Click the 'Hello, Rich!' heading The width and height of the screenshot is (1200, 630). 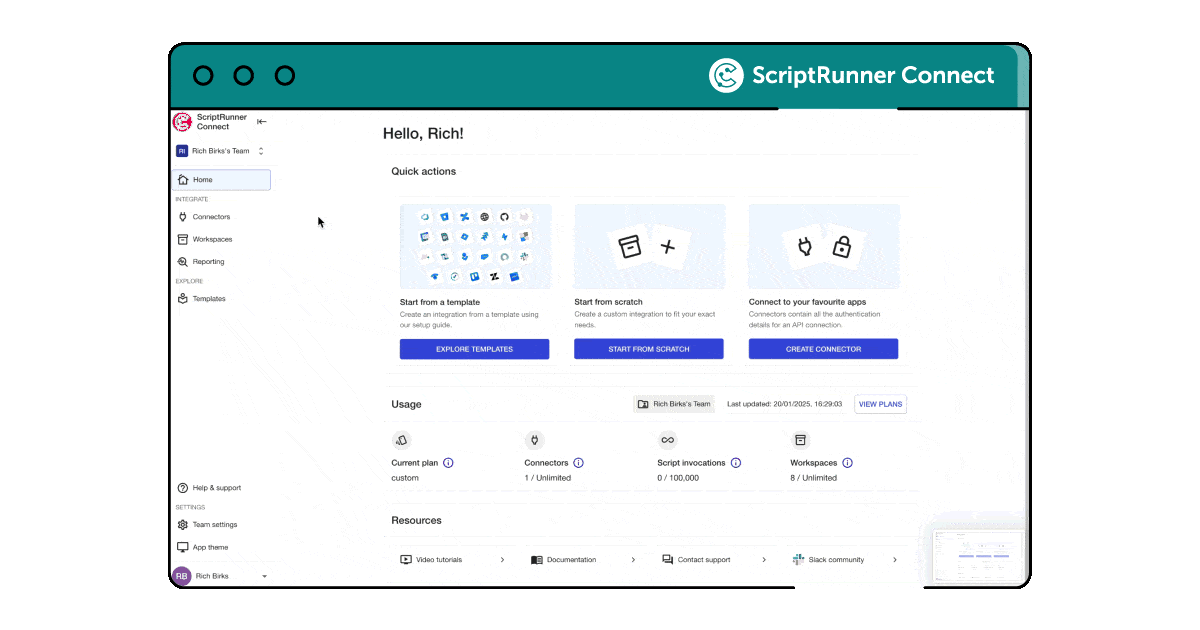coord(423,133)
